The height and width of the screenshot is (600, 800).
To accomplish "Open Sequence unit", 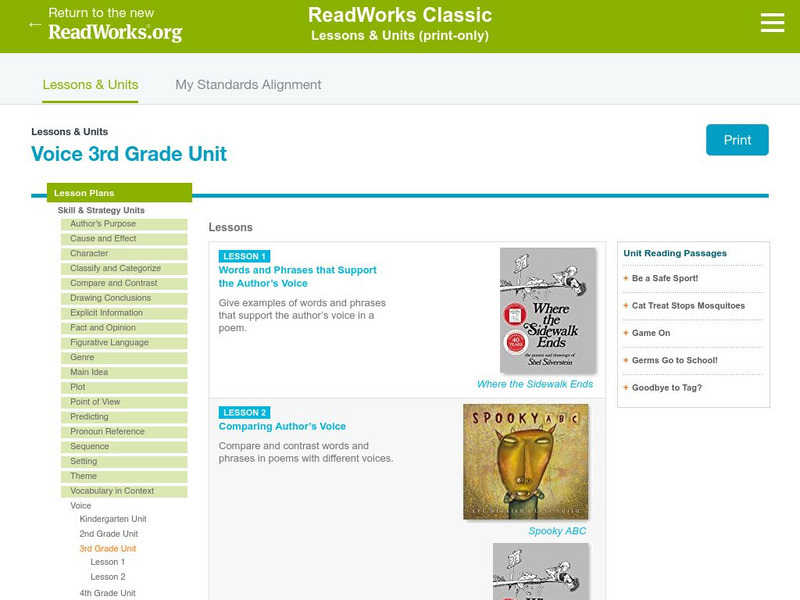I will (x=124, y=446).
